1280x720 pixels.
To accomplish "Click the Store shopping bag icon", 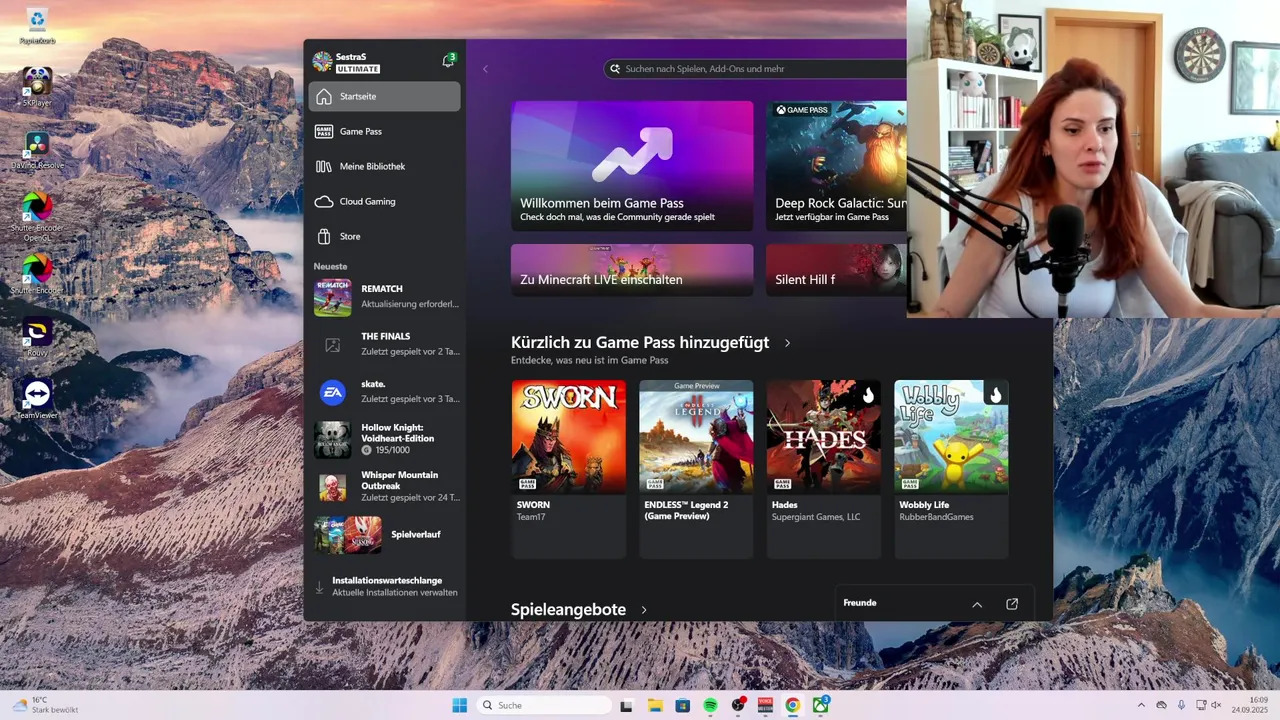I will point(324,236).
